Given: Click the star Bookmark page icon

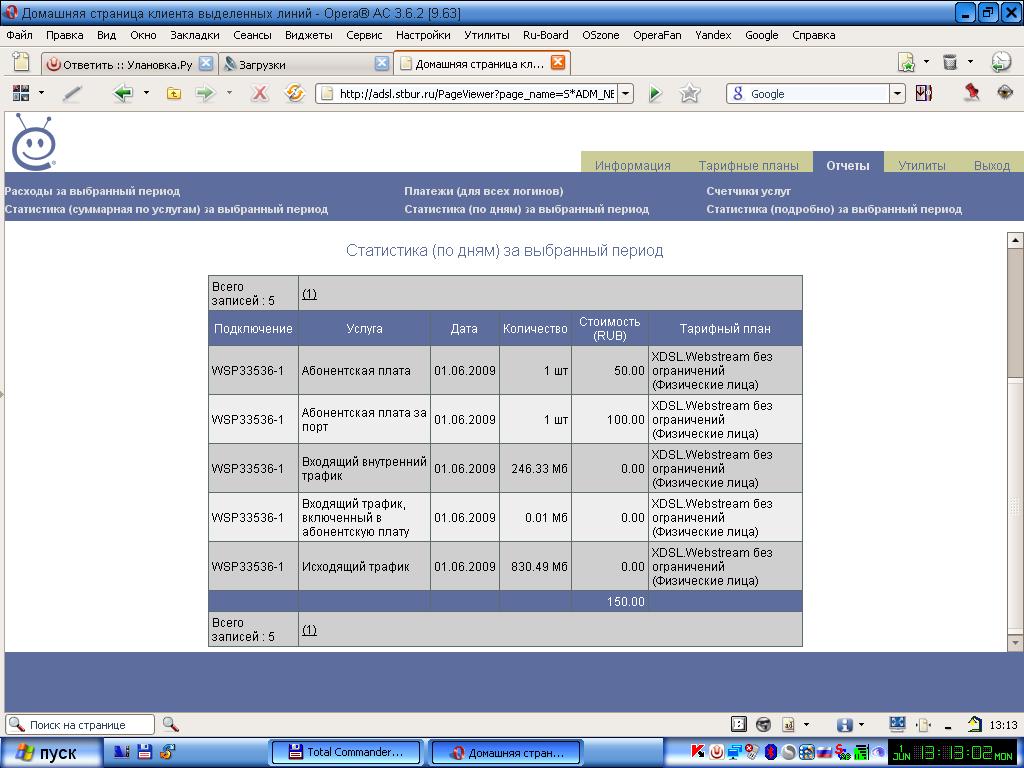Looking at the screenshot, I should coord(690,93).
